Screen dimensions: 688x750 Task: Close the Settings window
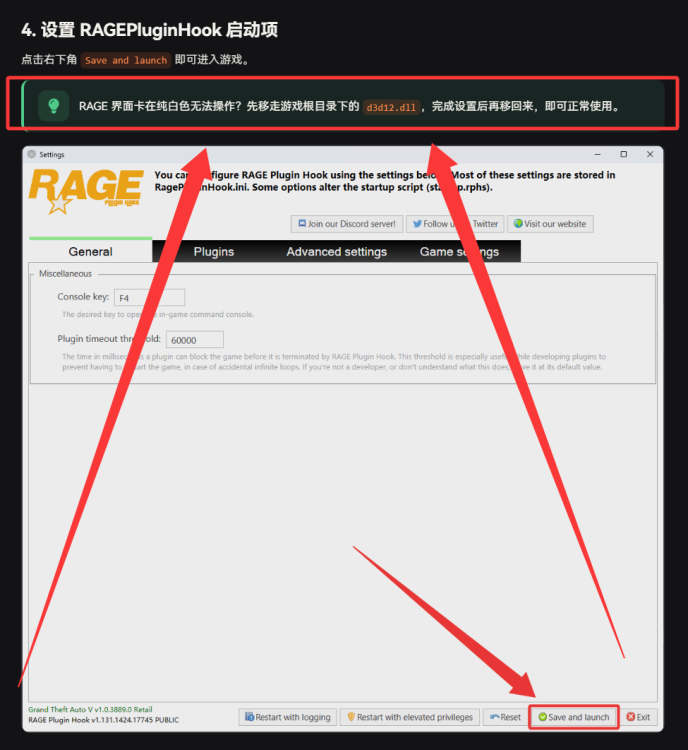point(650,154)
